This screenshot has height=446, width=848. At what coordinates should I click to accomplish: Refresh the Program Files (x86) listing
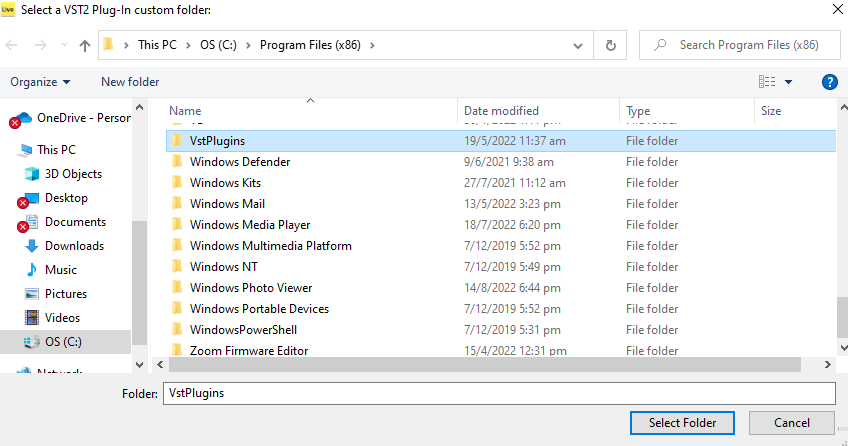(611, 45)
